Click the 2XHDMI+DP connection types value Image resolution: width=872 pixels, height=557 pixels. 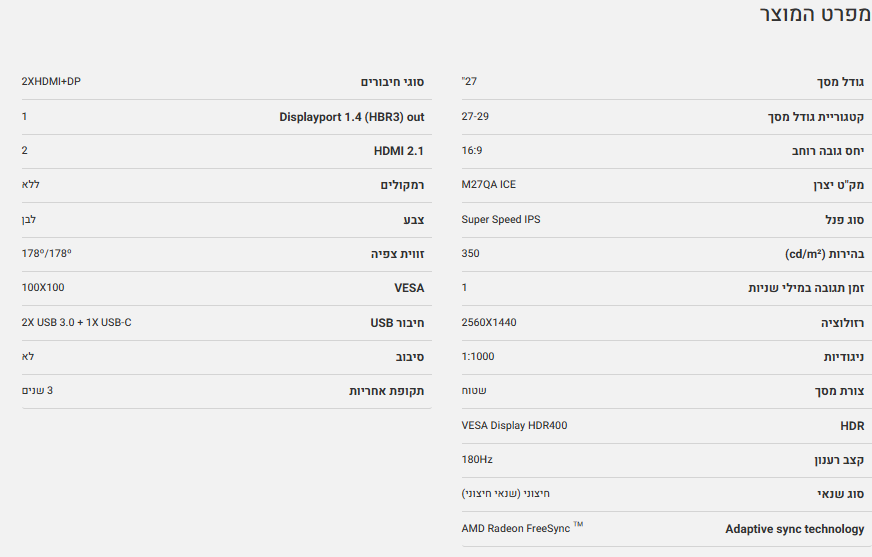(51, 81)
